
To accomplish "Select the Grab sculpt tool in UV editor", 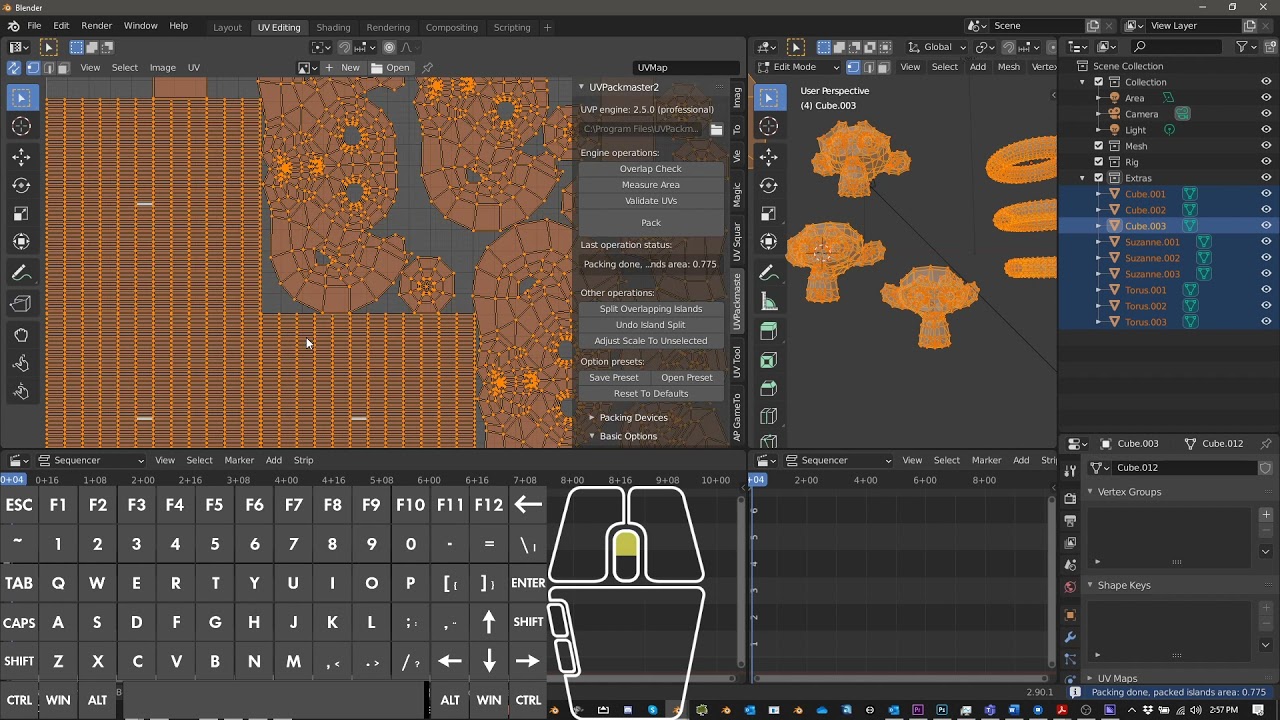I will (21, 335).
